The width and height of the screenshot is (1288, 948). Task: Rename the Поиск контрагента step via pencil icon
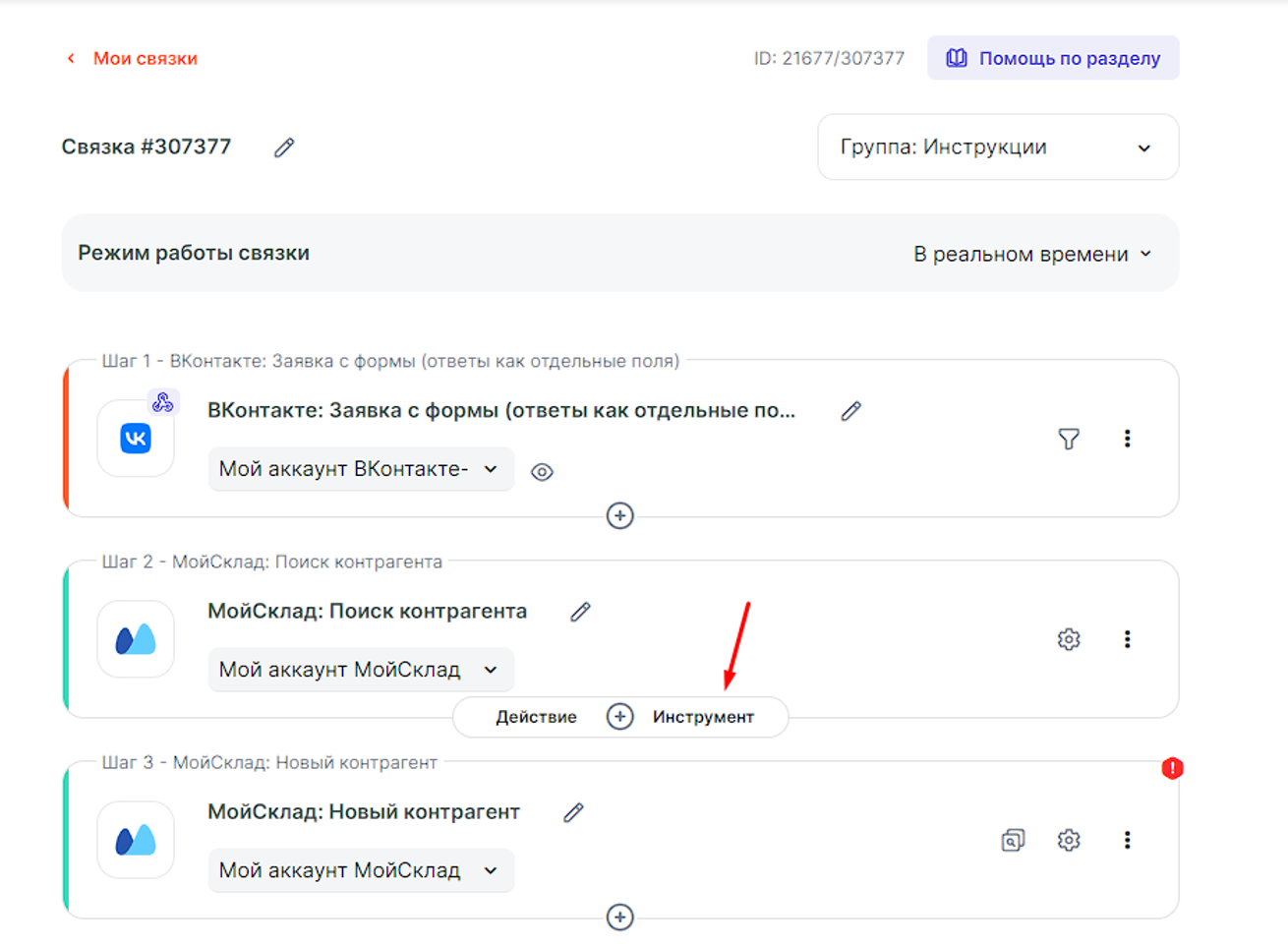580,612
